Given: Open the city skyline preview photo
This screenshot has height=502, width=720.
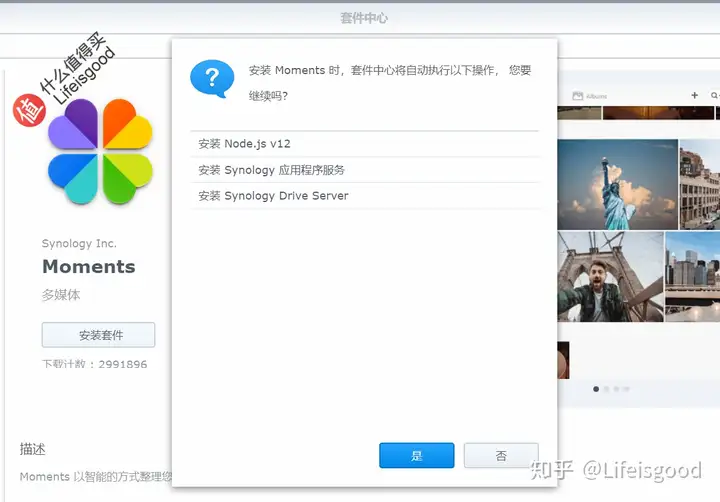Looking at the screenshot, I should tap(692, 276).
